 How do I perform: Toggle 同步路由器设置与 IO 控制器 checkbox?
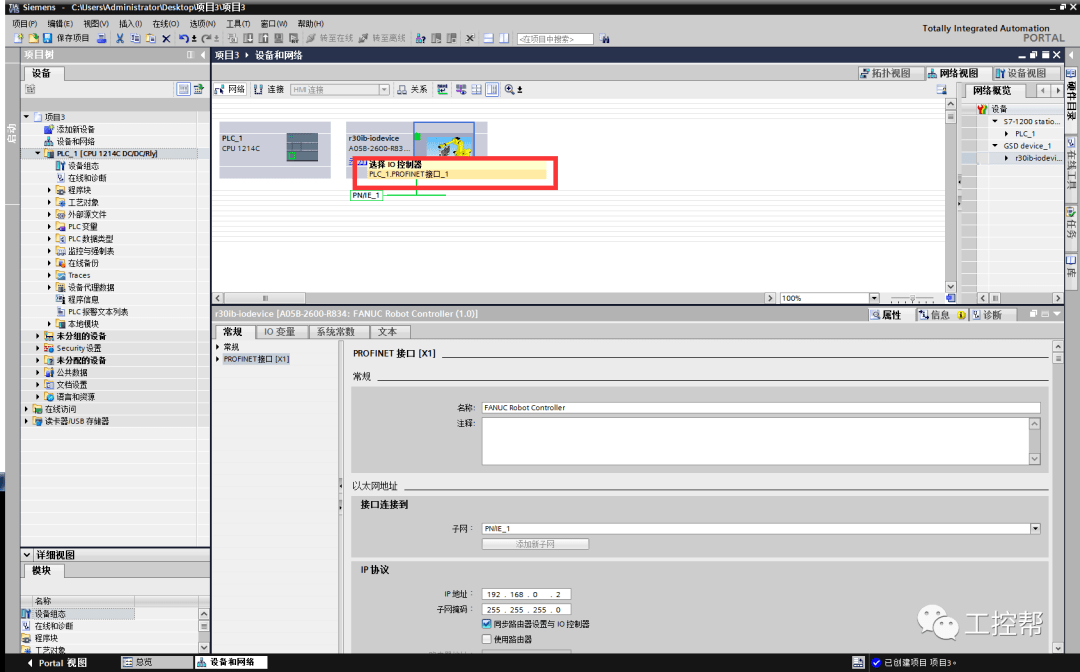pyautogui.click(x=487, y=624)
